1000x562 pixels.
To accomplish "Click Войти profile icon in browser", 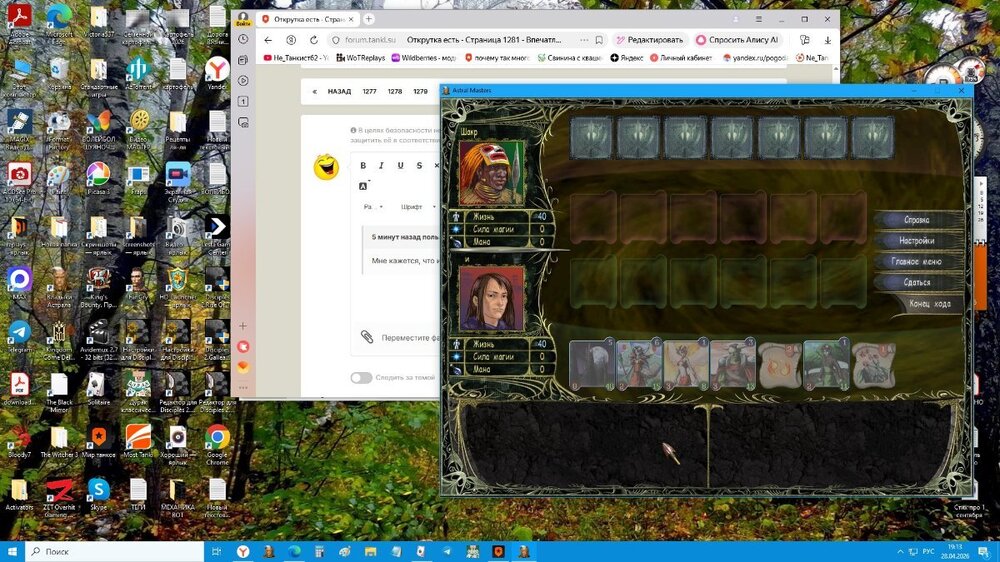I will click(x=243, y=19).
